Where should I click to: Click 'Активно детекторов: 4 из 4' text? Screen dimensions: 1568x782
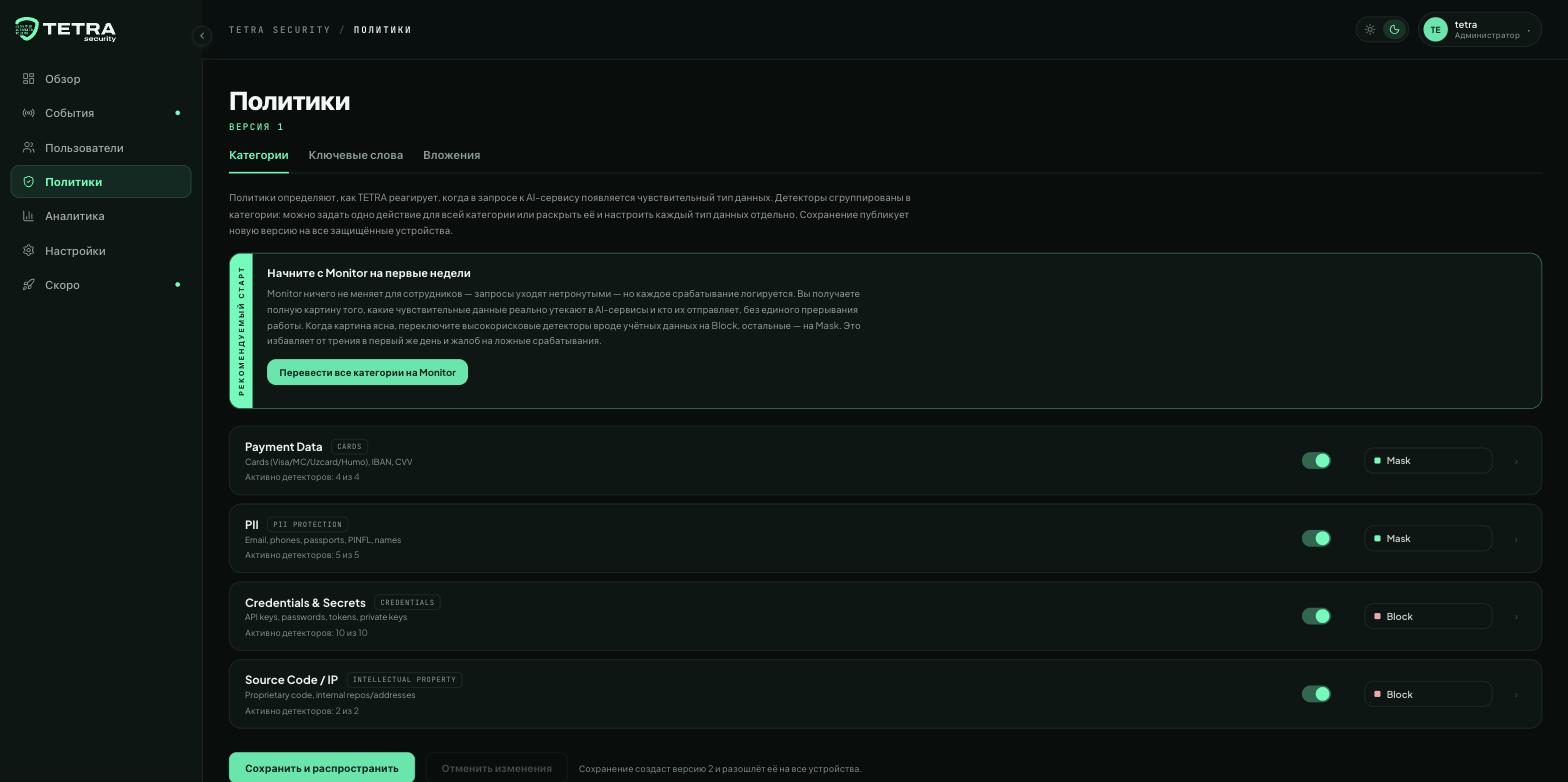point(302,477)
